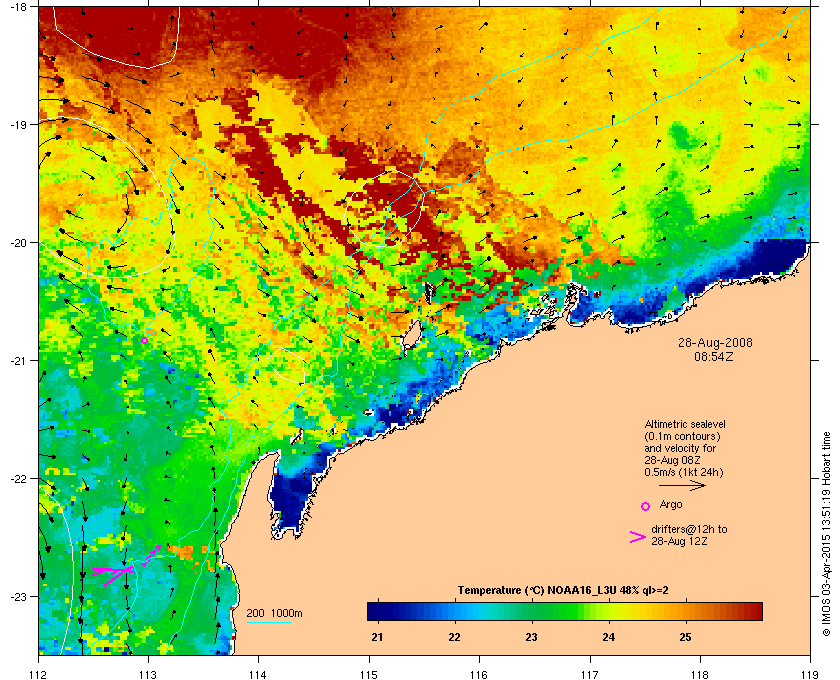This screenshot has width=840, height=680.
Task: Click the IMOS copyright text on right edge
Action: (826, 536)
